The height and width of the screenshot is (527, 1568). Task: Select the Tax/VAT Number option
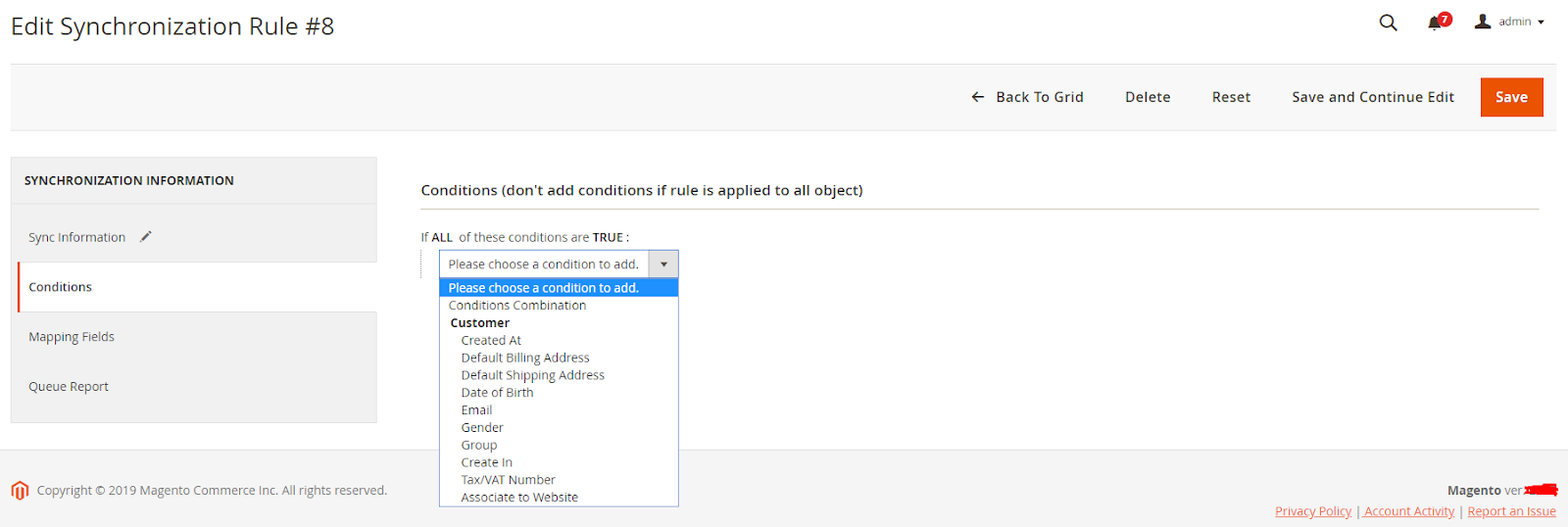tap(509, 480)
